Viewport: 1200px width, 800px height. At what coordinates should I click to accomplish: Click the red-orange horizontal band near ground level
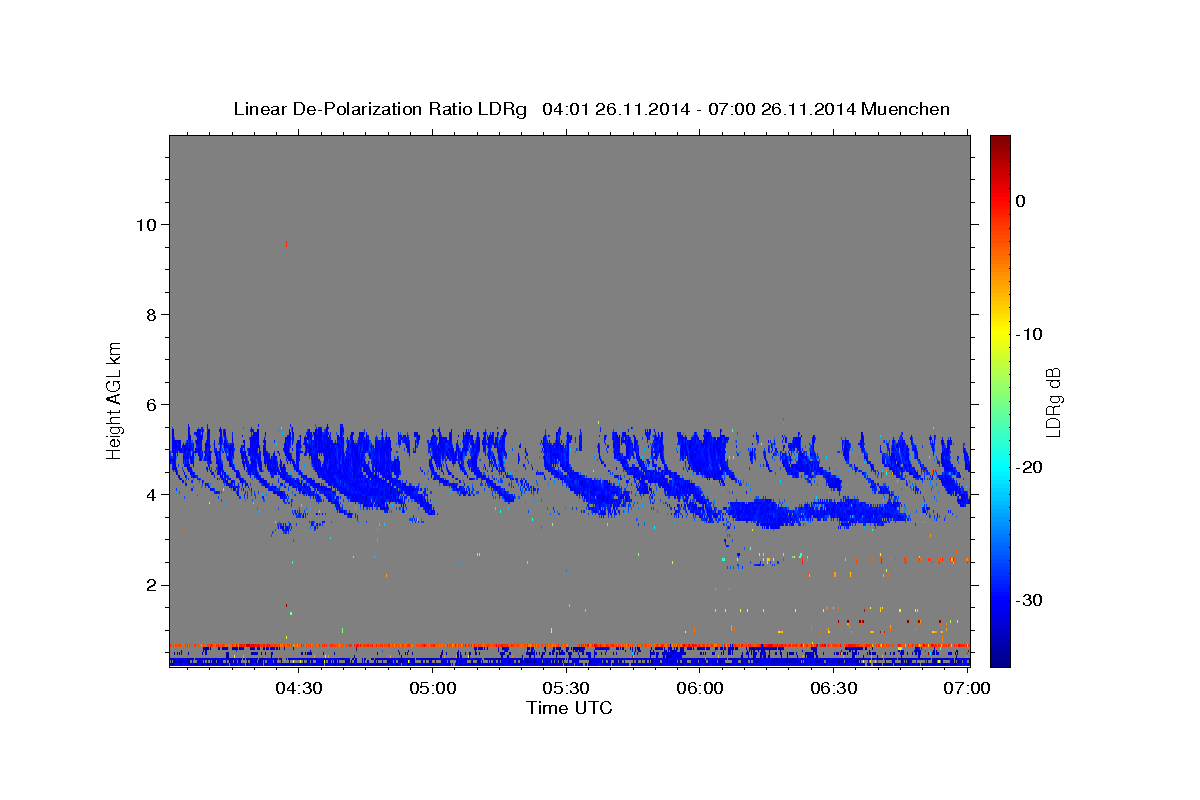click(x=569, y=646)
